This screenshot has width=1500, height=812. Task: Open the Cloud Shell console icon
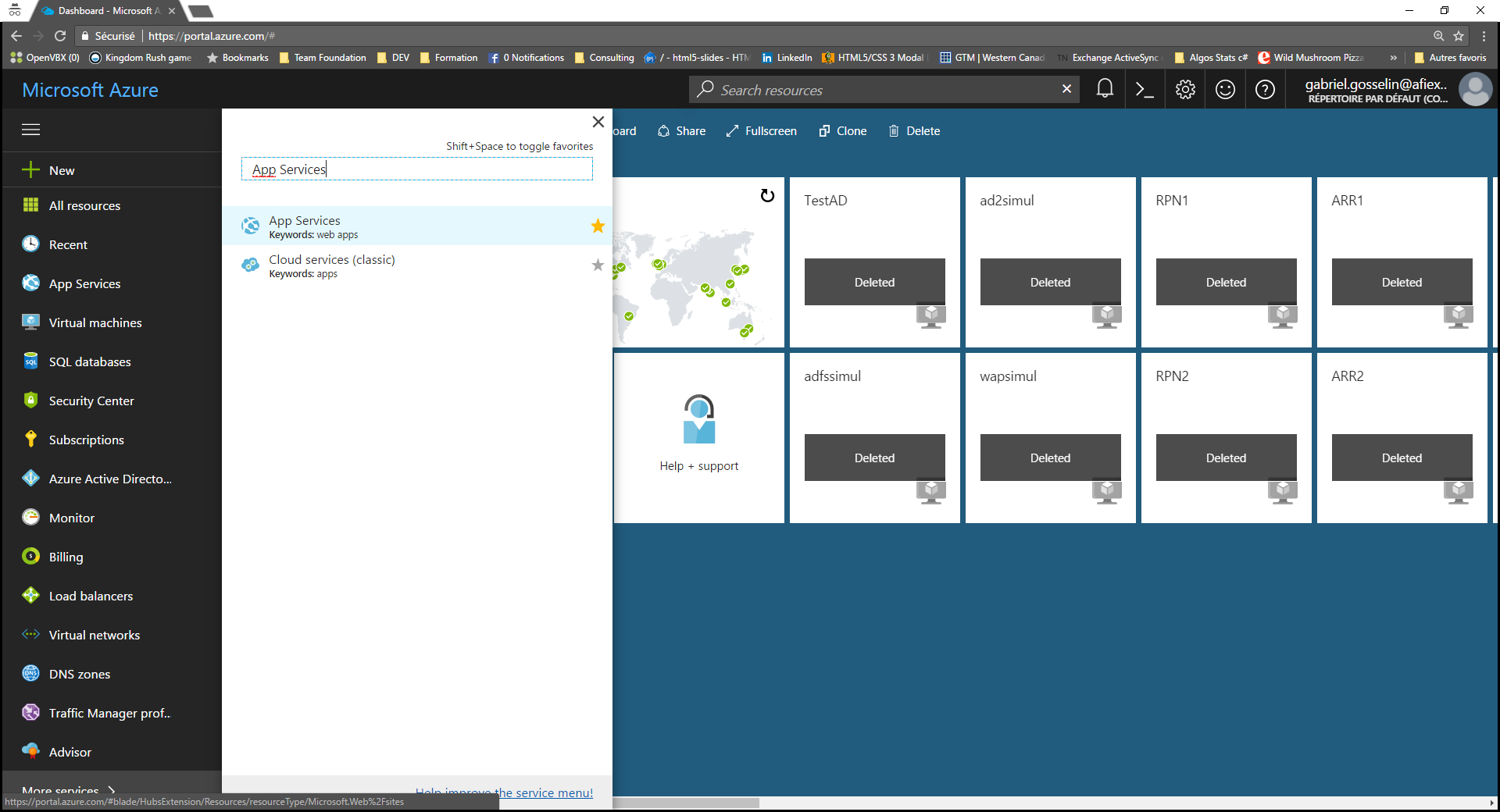click(1145, 90)
